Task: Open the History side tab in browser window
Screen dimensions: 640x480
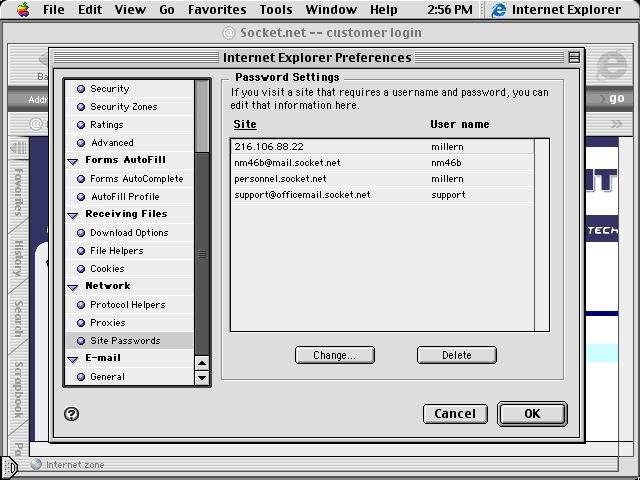Action: 18,258
